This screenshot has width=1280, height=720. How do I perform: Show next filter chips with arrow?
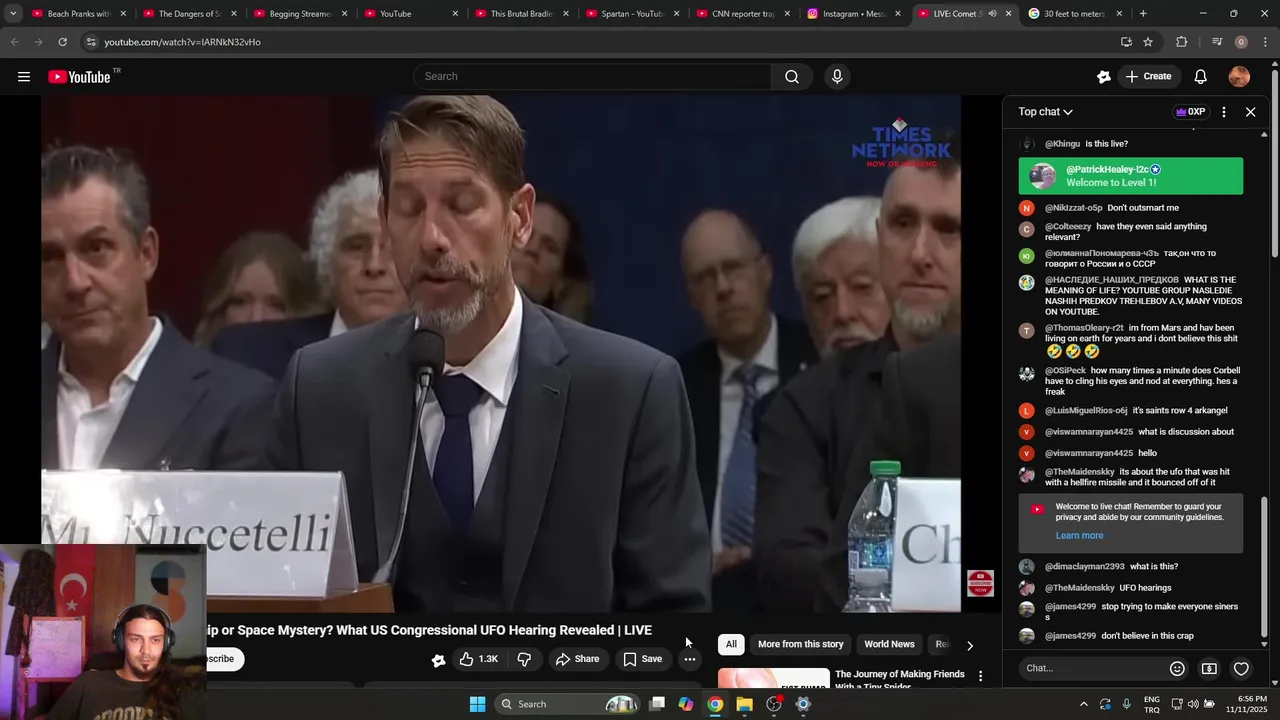[x=969, y=645]
